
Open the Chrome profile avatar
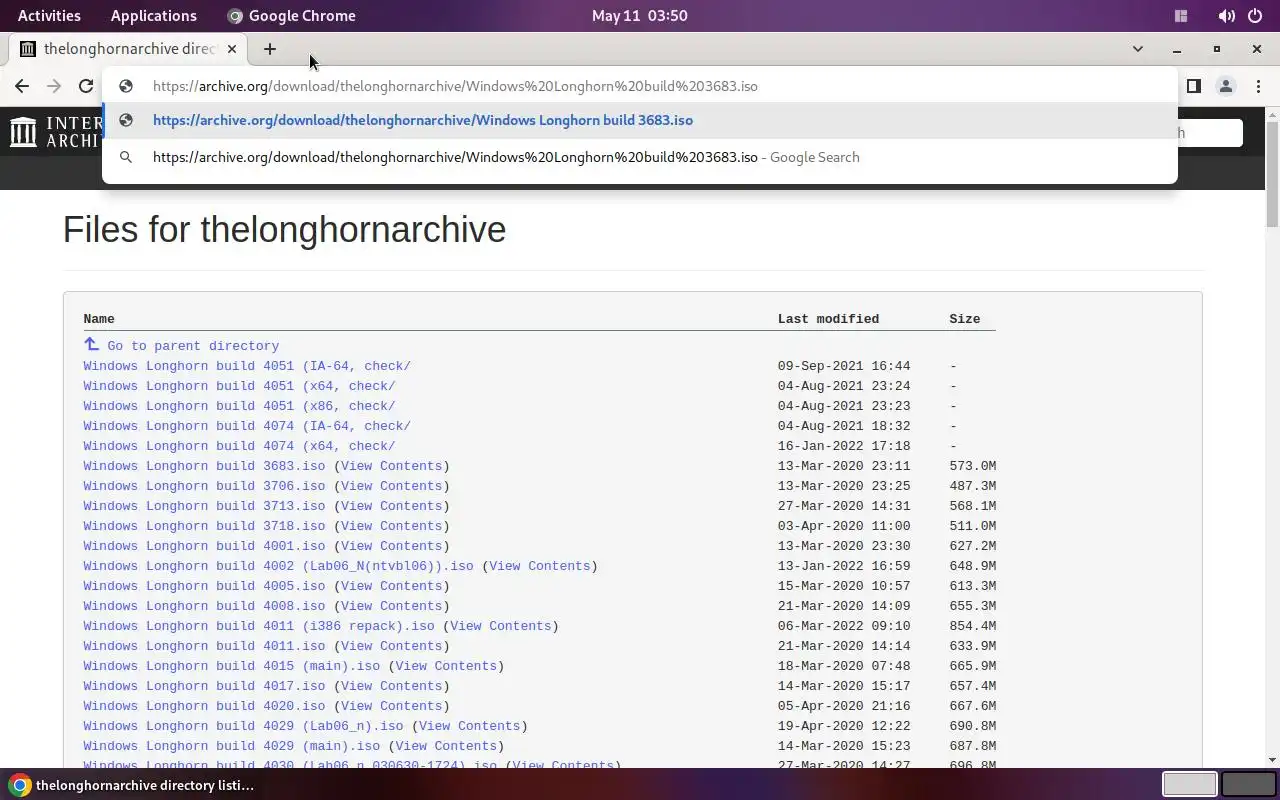[1226, 86]
